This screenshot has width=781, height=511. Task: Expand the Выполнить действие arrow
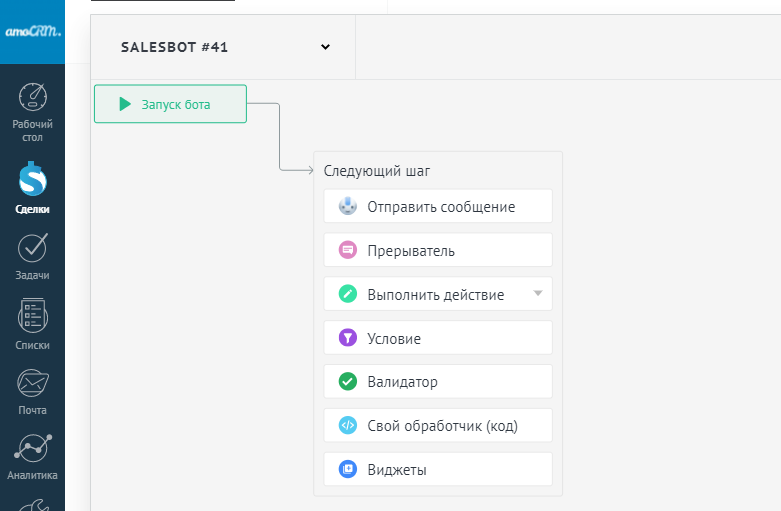[x=537, y=293]
